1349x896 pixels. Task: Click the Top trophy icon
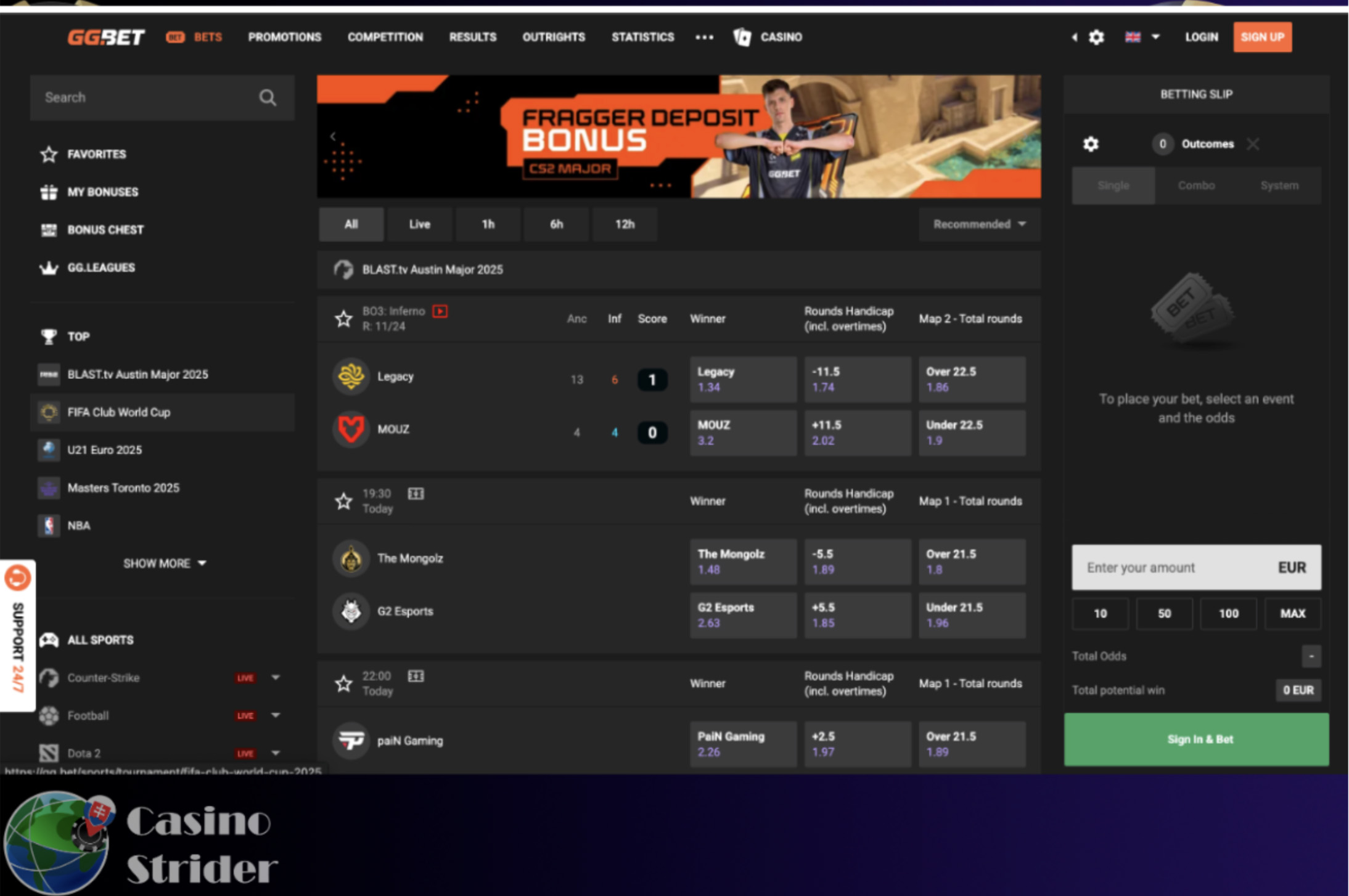click(x=49, y=336)
